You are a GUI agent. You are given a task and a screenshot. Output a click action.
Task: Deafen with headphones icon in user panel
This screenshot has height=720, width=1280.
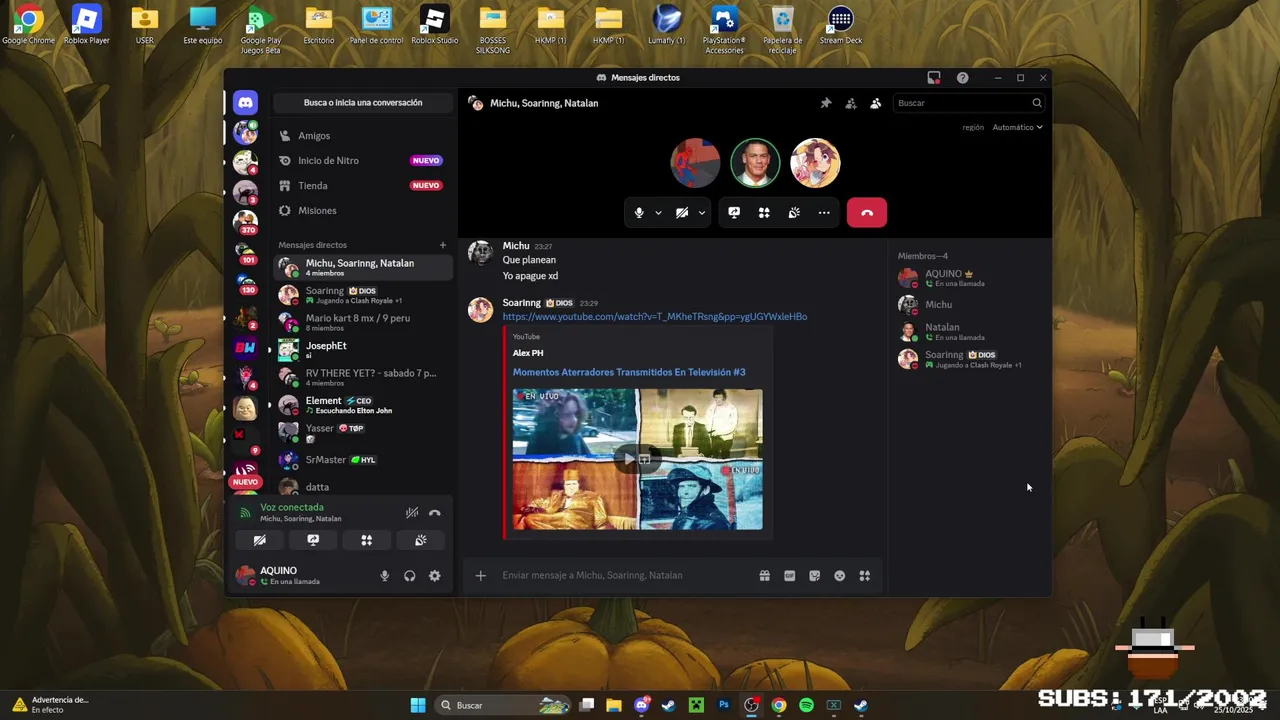[410, 576]
